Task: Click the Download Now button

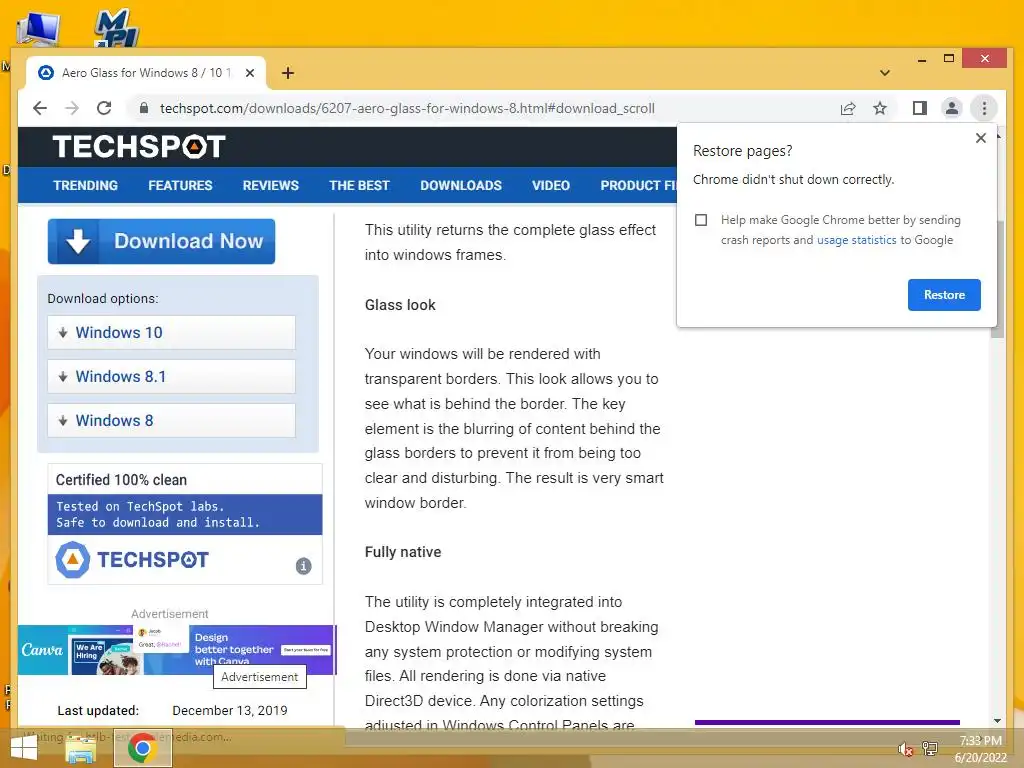Action: (x=161, y=241)
